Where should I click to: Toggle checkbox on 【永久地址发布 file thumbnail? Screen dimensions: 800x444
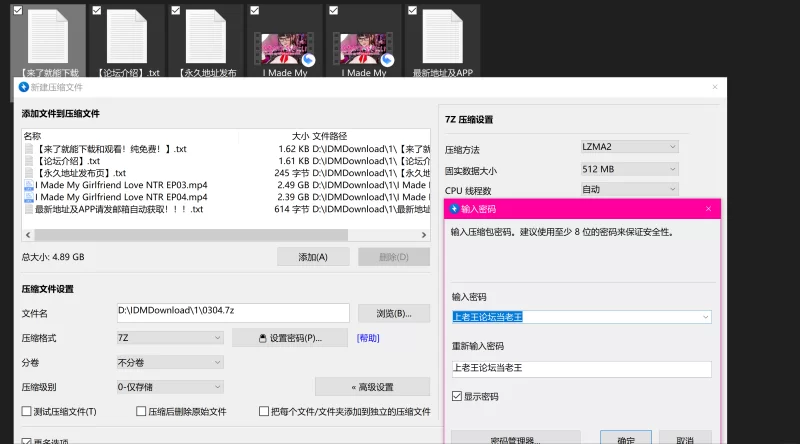tap(176, 10)
